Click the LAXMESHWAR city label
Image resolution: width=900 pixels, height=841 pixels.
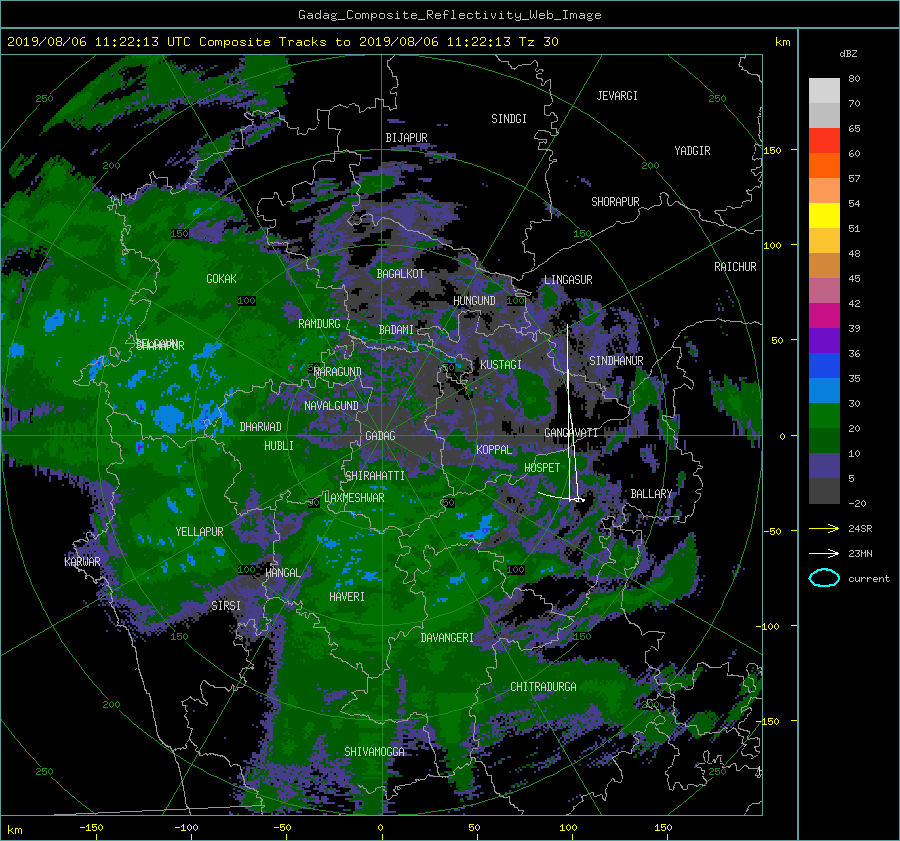coord(354,498)
